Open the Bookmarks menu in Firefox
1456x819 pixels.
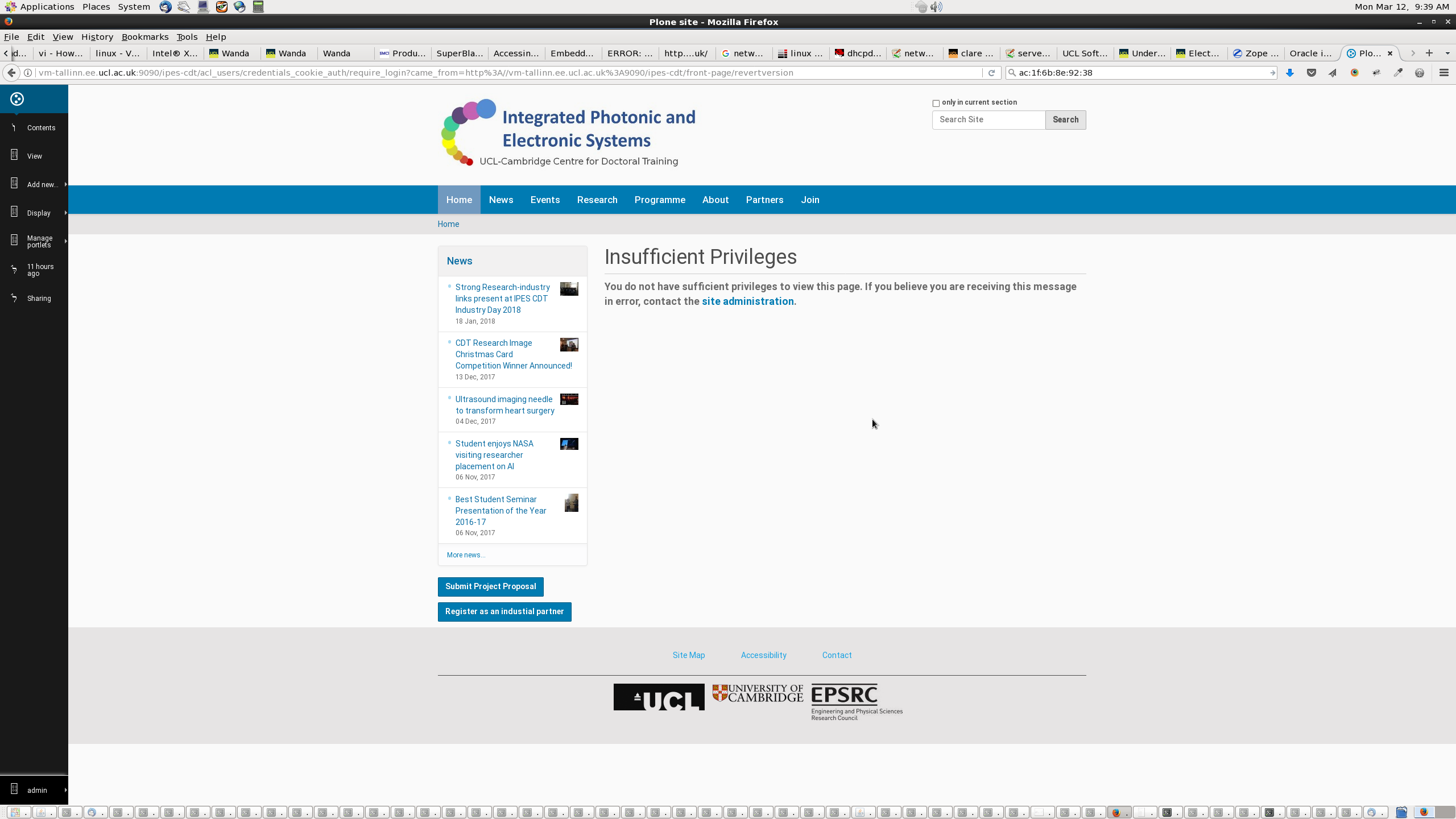click(x=144, y=37)
